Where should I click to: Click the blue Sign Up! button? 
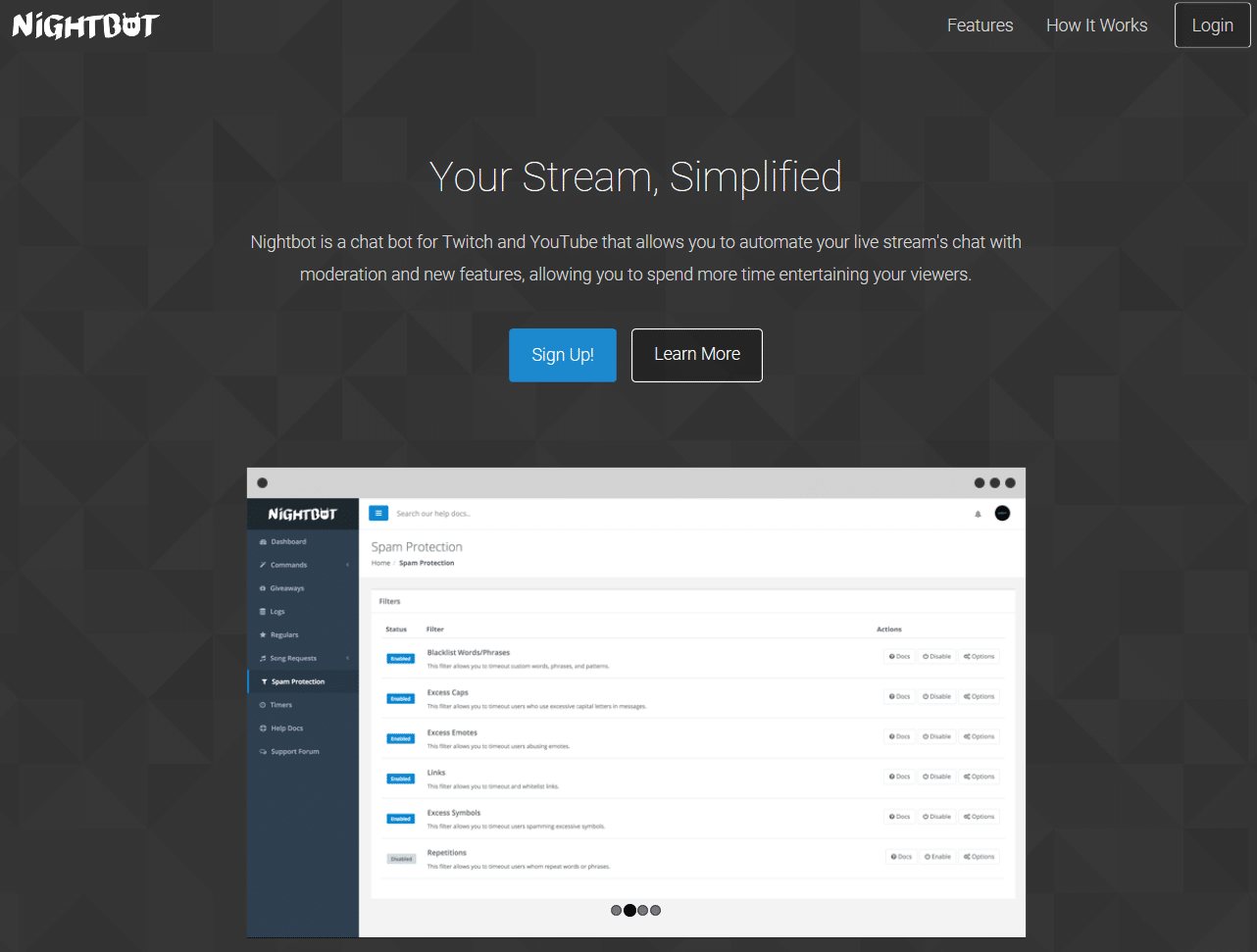click(562, 355)
